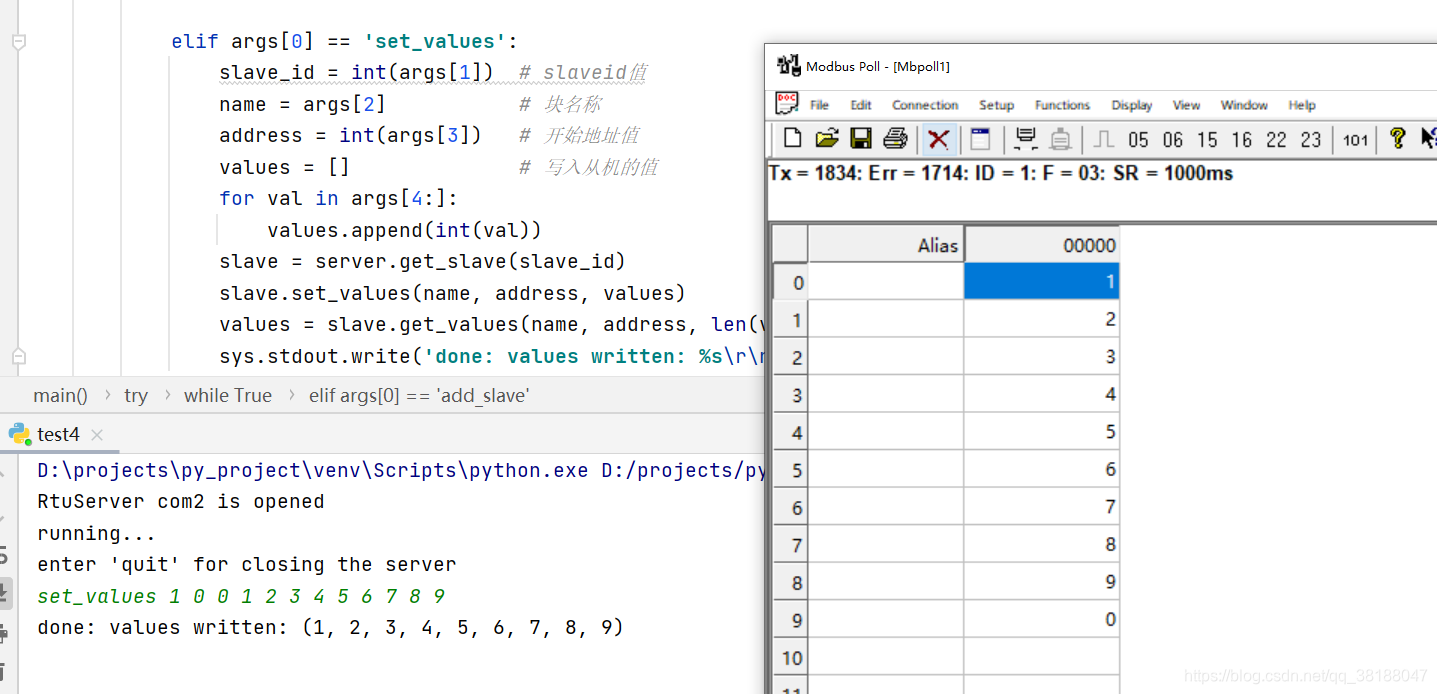
Task: Open the File menu in Modbus Poll
Action: pyautogui.click(x=819, y=105)
